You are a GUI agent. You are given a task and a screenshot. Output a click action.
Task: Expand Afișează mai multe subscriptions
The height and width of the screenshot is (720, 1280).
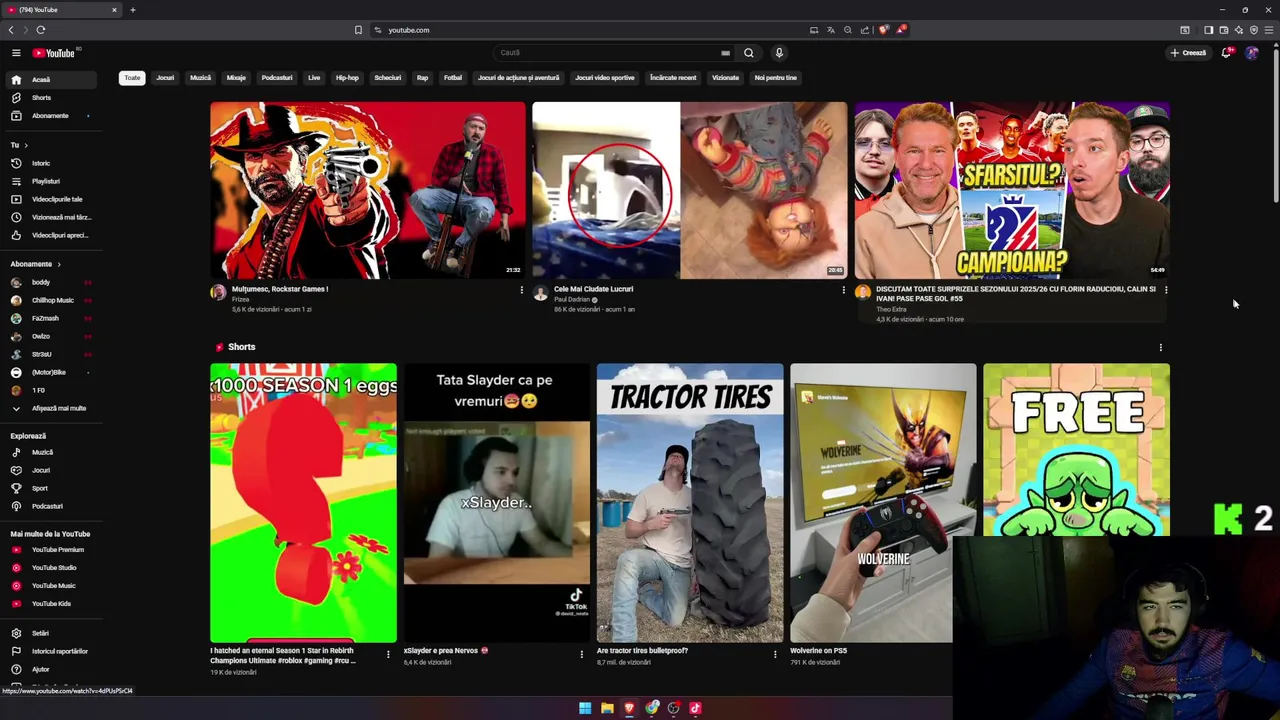click(50, 408)
